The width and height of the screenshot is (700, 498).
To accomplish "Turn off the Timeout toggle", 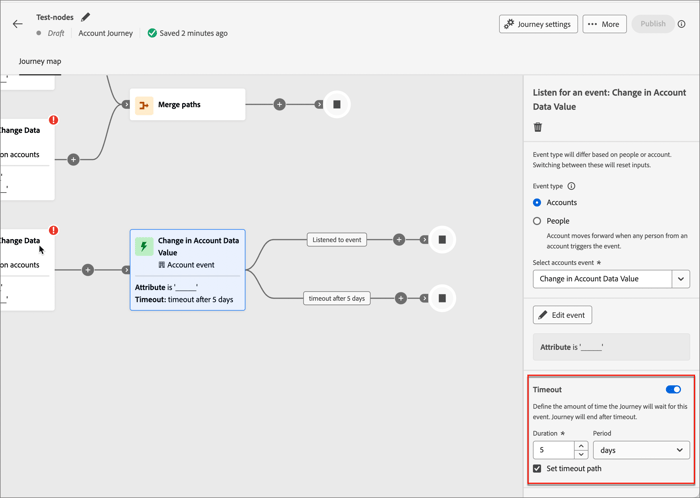I will (x=673, y=389).
